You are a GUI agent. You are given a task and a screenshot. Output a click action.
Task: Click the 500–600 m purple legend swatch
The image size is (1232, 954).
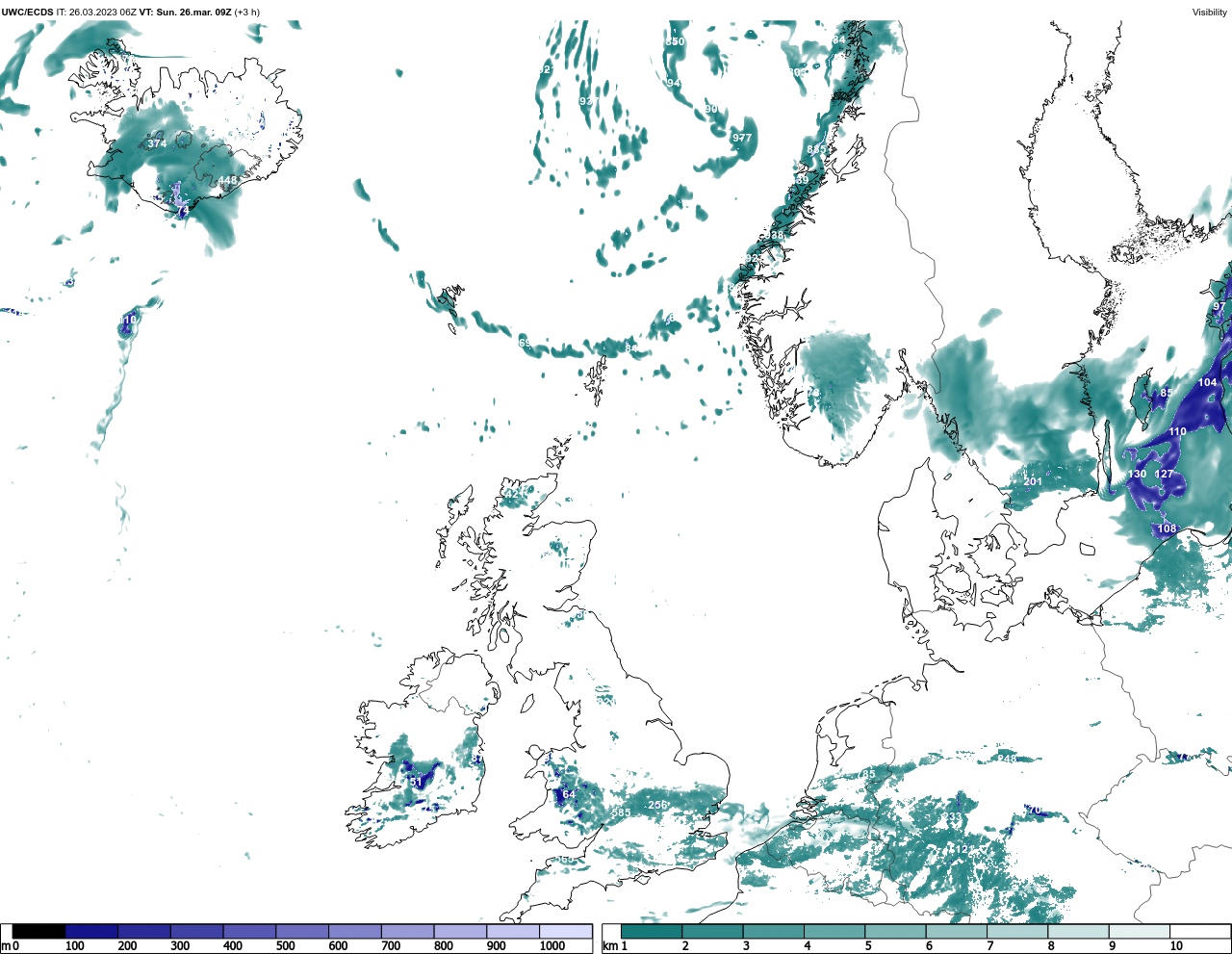click(x=302, y=931)
